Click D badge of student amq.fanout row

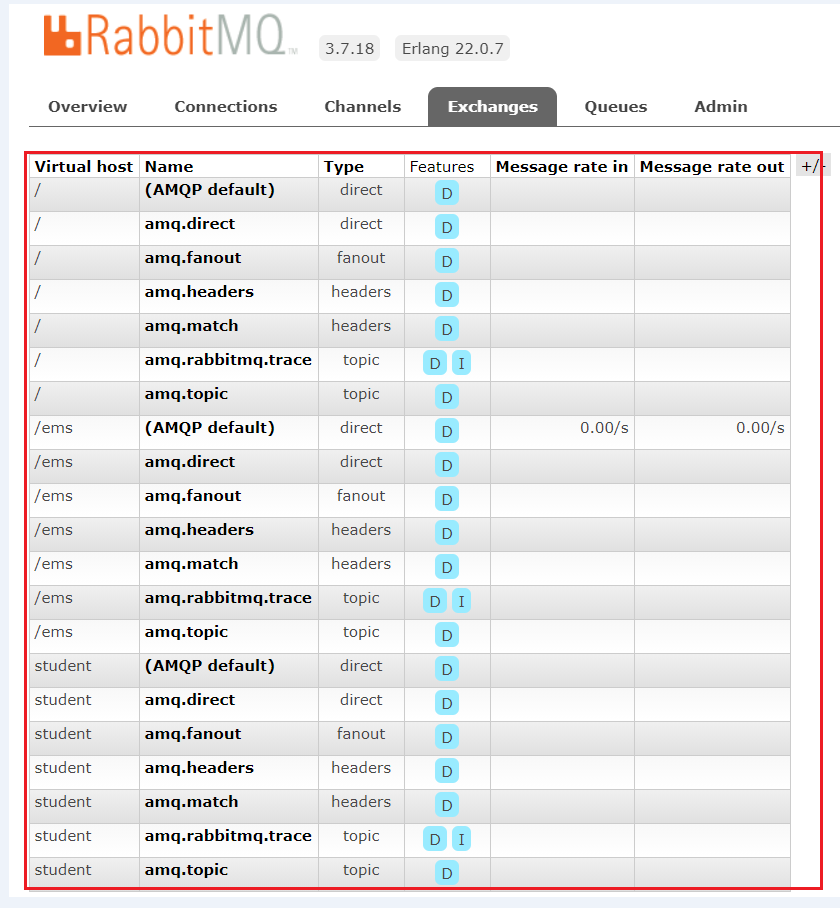tap(447, 737)
